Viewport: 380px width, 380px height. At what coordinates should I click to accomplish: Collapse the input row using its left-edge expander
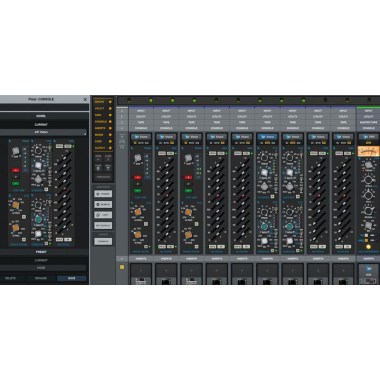click(x=122, y=111)
